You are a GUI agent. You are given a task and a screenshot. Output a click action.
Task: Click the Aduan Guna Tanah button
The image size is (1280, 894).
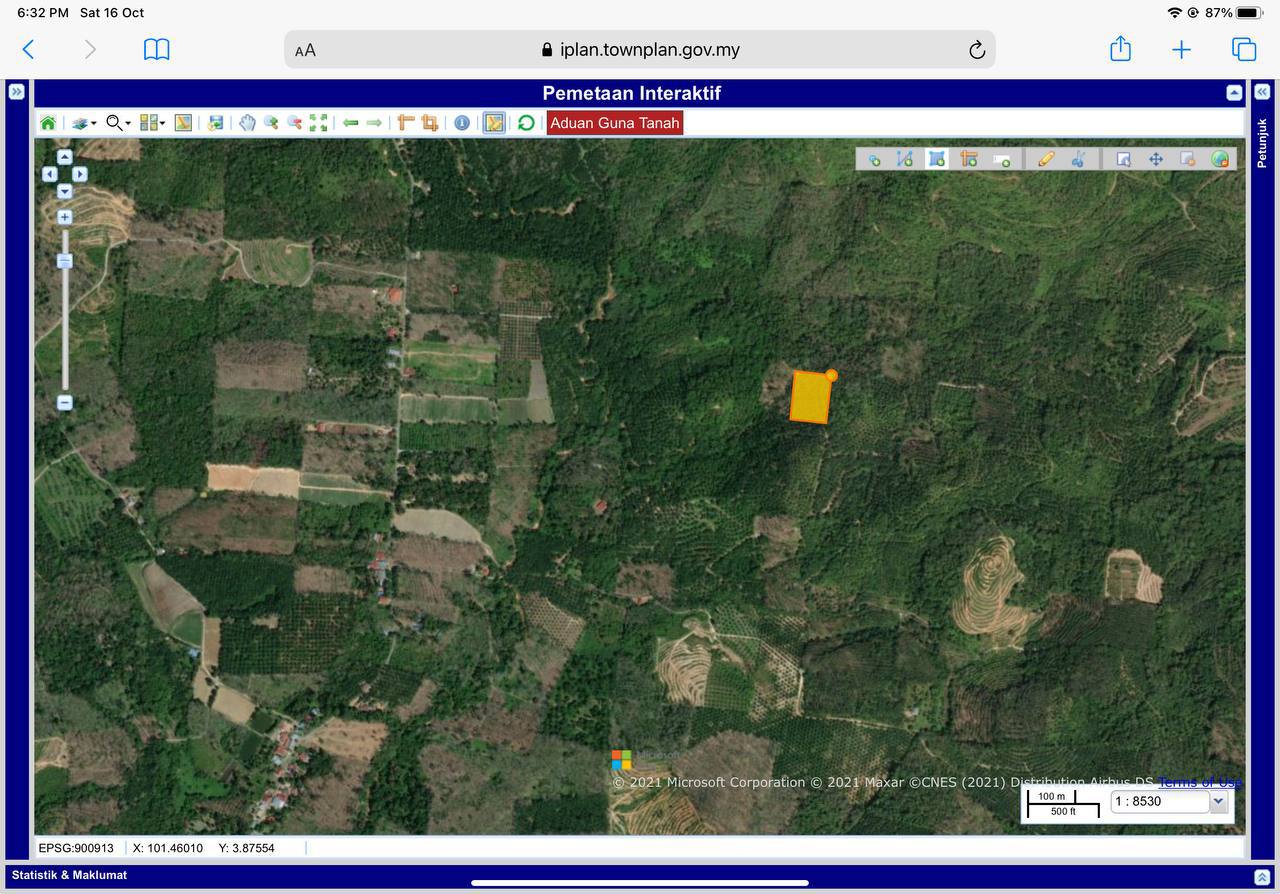[615, 123]
